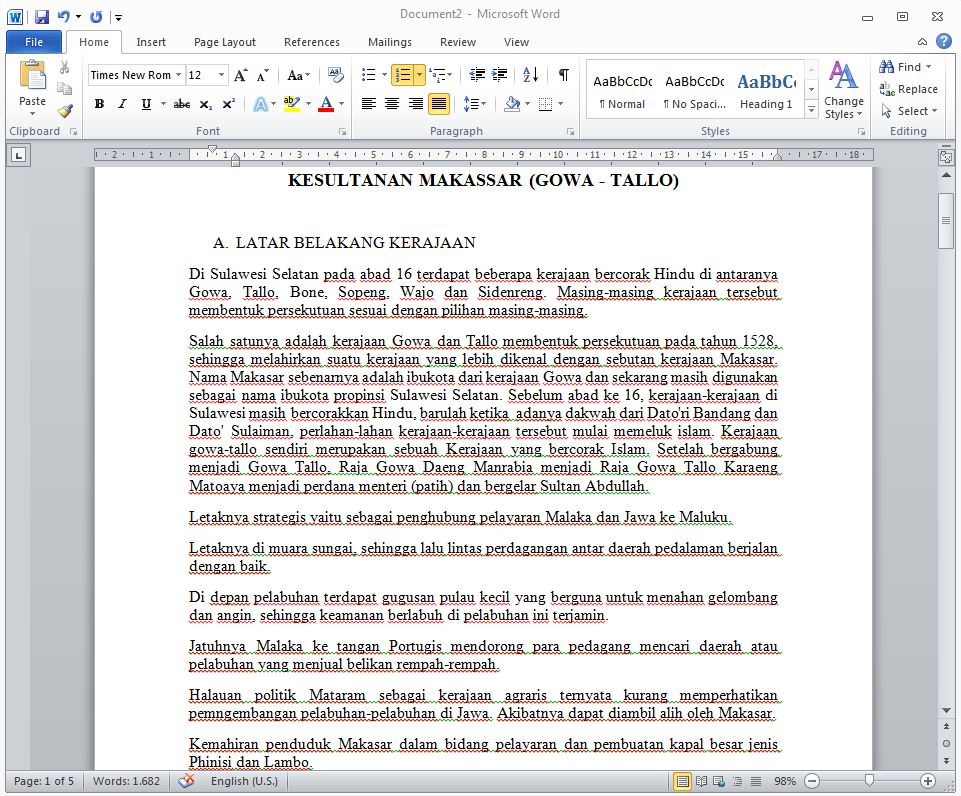Image resolution: width=961 pixels, height=796 pixels.
Task: Click the ruler tab selector box
Action: coord(19,156)
